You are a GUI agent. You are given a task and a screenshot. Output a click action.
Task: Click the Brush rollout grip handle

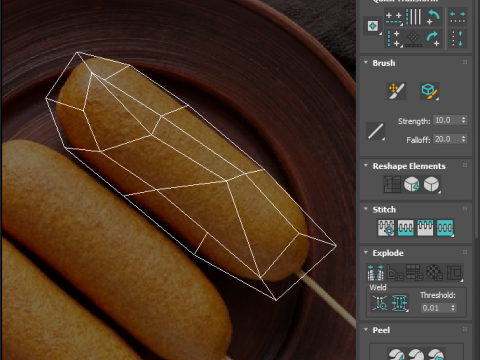[465, 62]
